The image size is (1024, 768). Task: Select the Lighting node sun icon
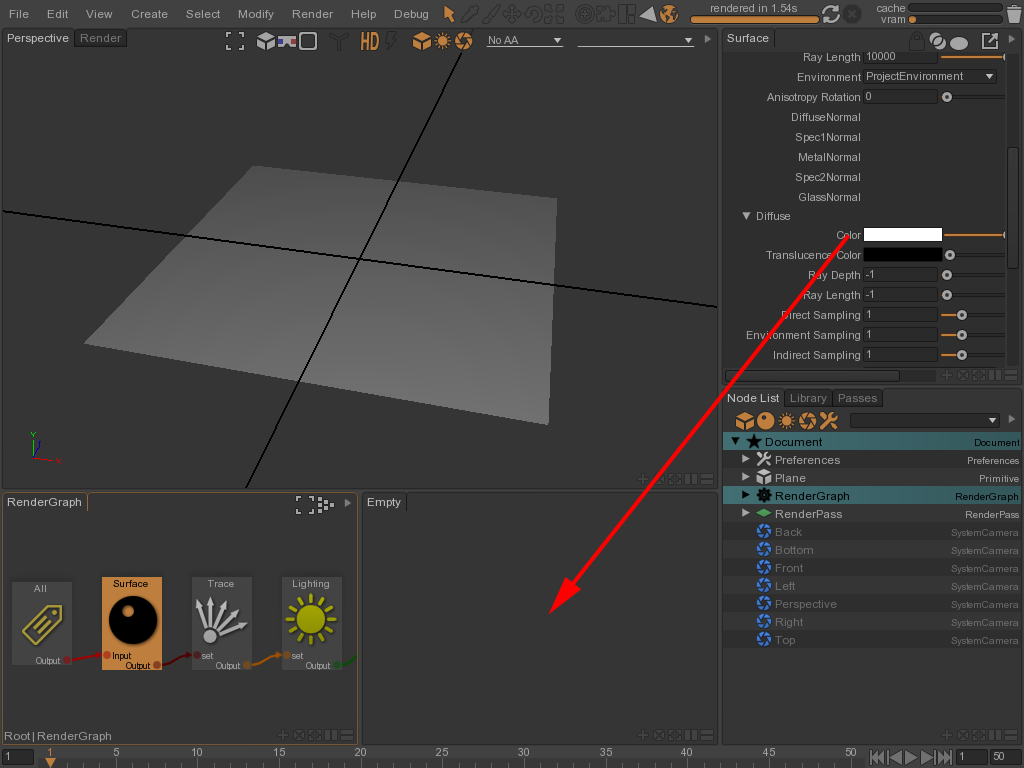[x=311, y=620]
